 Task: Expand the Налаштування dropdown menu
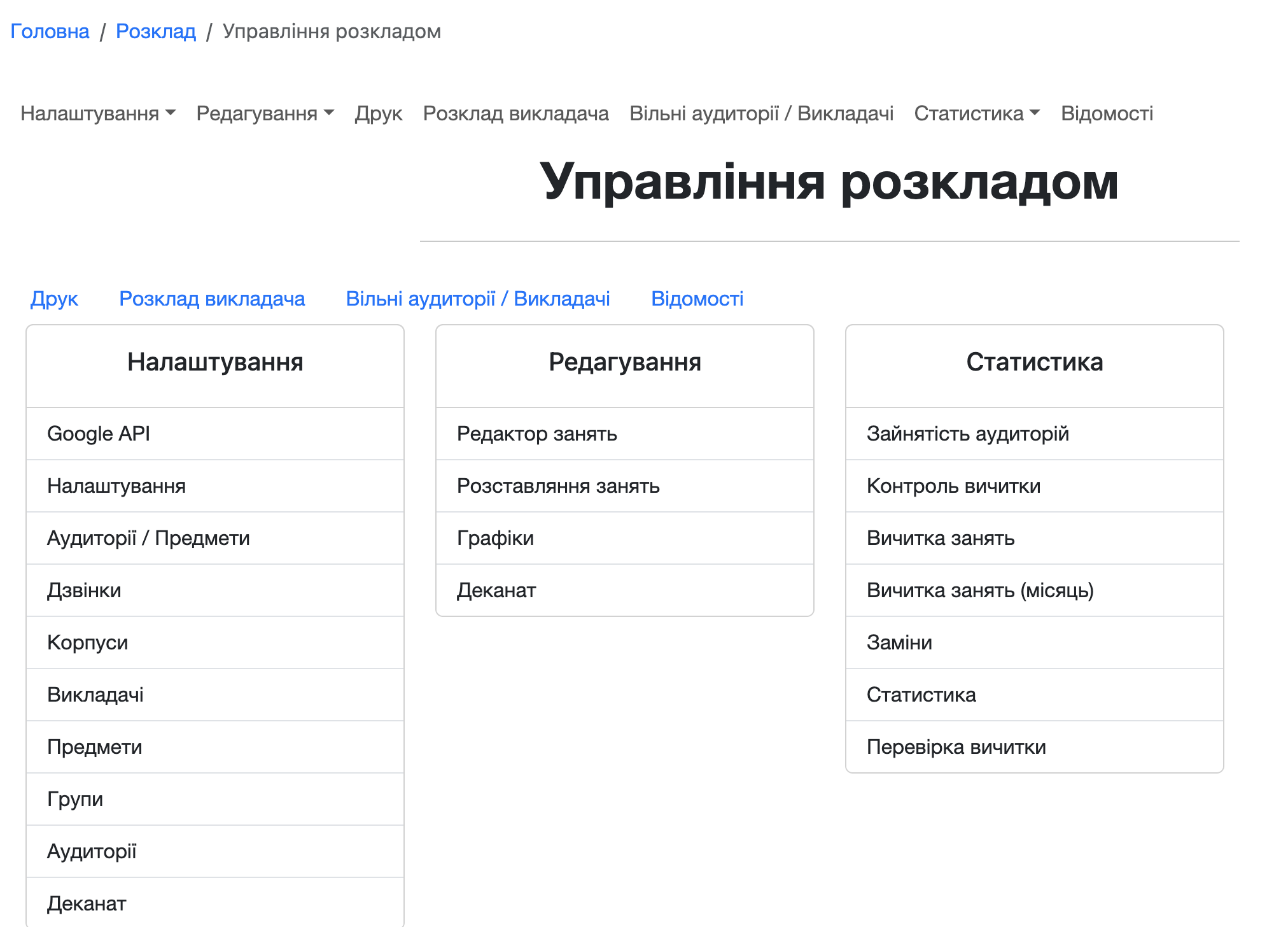(97, 113)
